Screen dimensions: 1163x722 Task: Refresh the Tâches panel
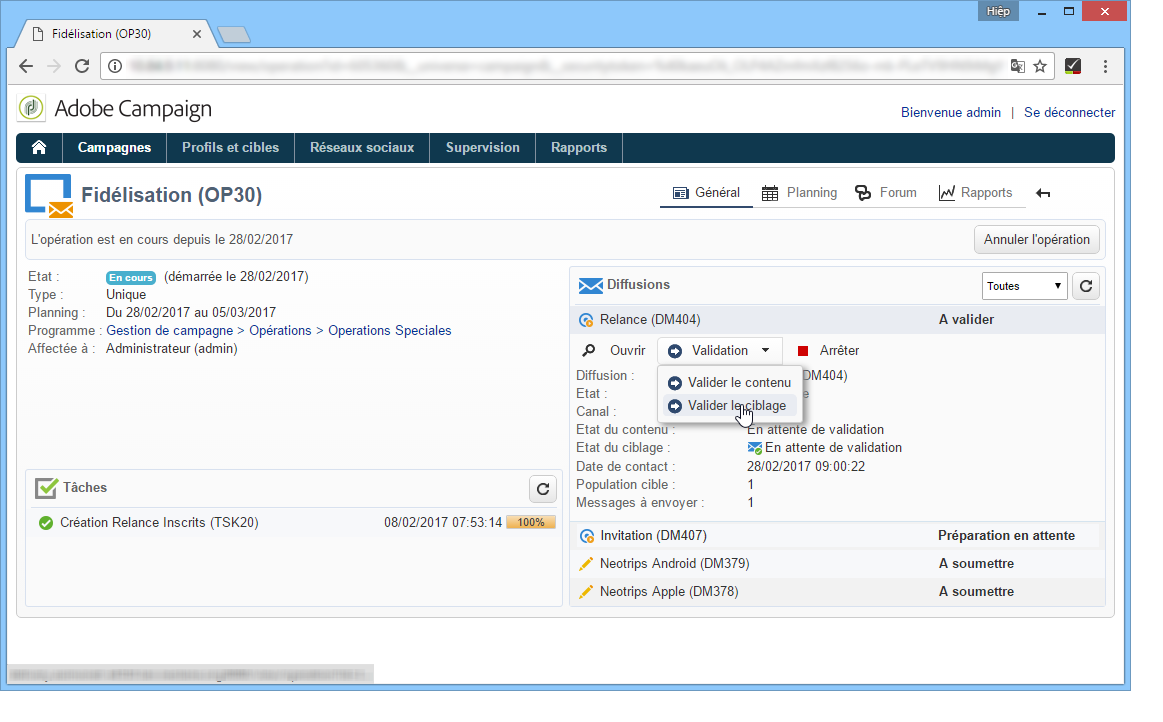(543, 488)
